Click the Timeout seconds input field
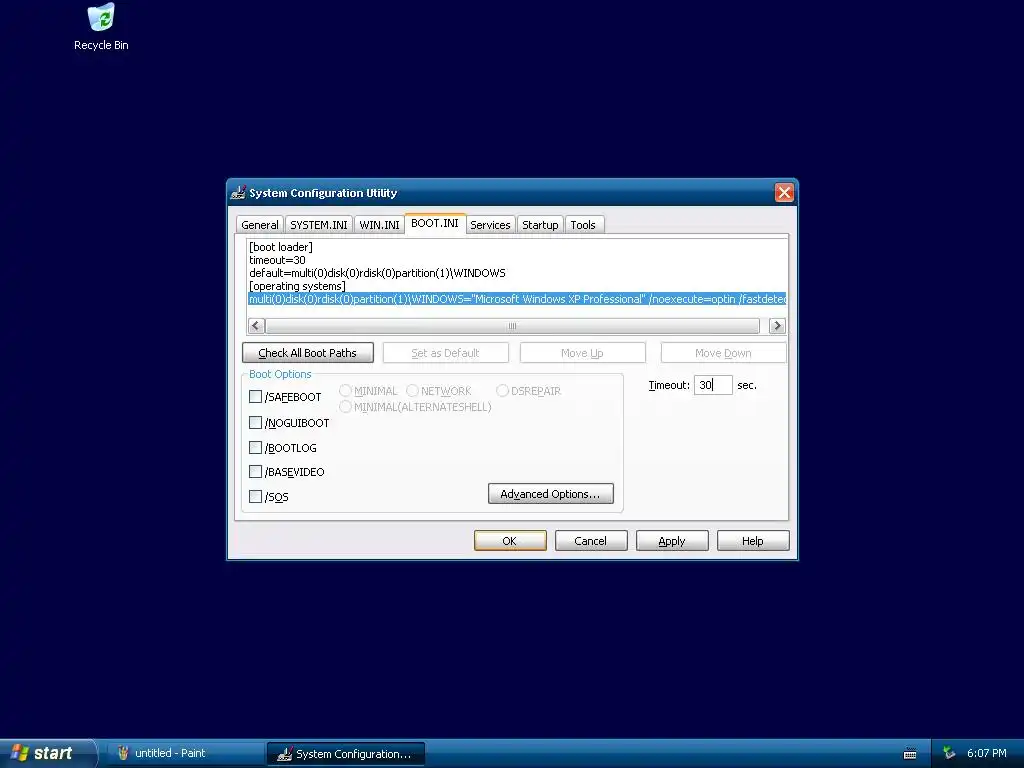The height and width of the screenshot is (768, 1024). (713, 385)
